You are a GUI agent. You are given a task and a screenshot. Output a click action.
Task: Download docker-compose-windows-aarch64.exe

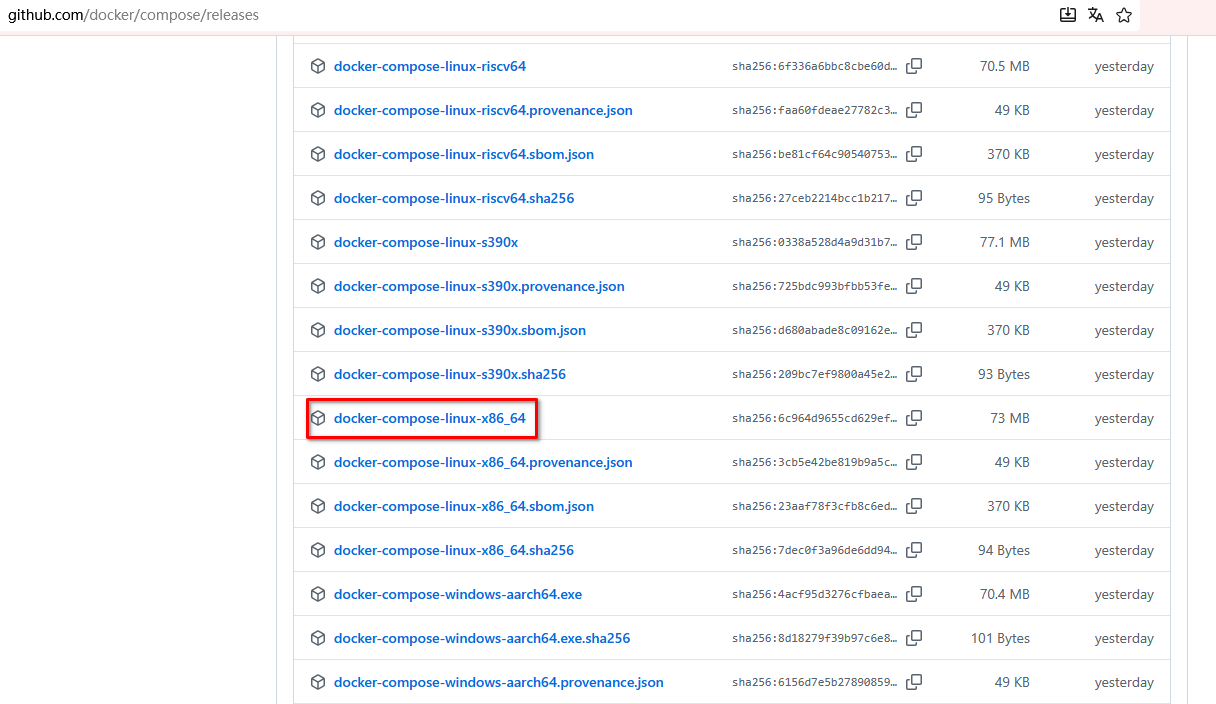pyautogui.click(x=457, y=594)
